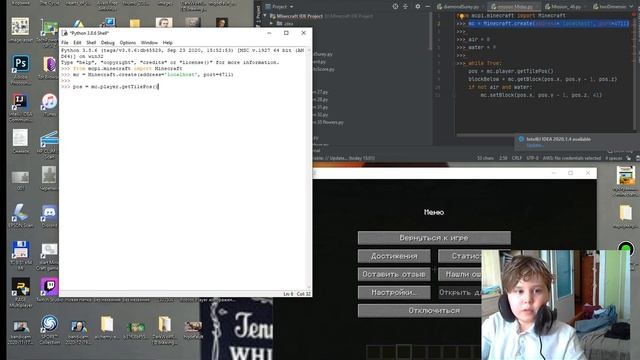Click the IntelliJ locate file target icon
This screenshot has height=360, width=640.
pyautogui.click(x=395, y=7)
